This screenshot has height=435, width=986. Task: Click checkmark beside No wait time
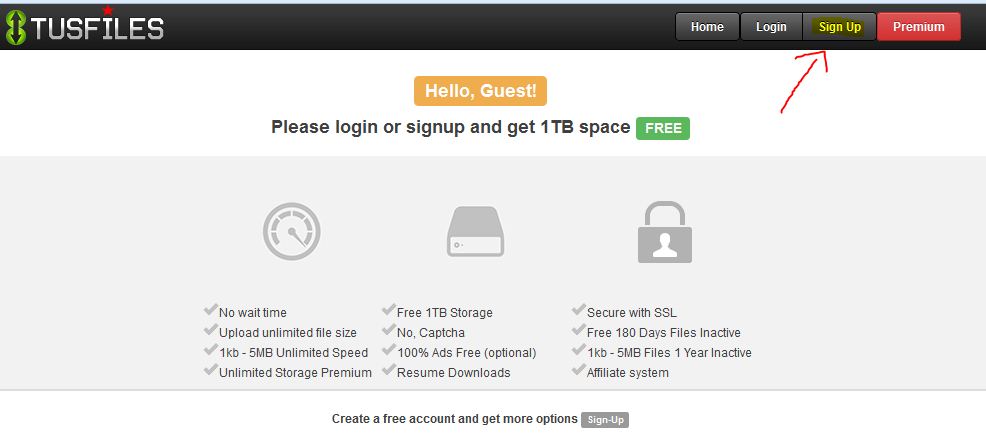pyautogui.click(x=210, y=312)
